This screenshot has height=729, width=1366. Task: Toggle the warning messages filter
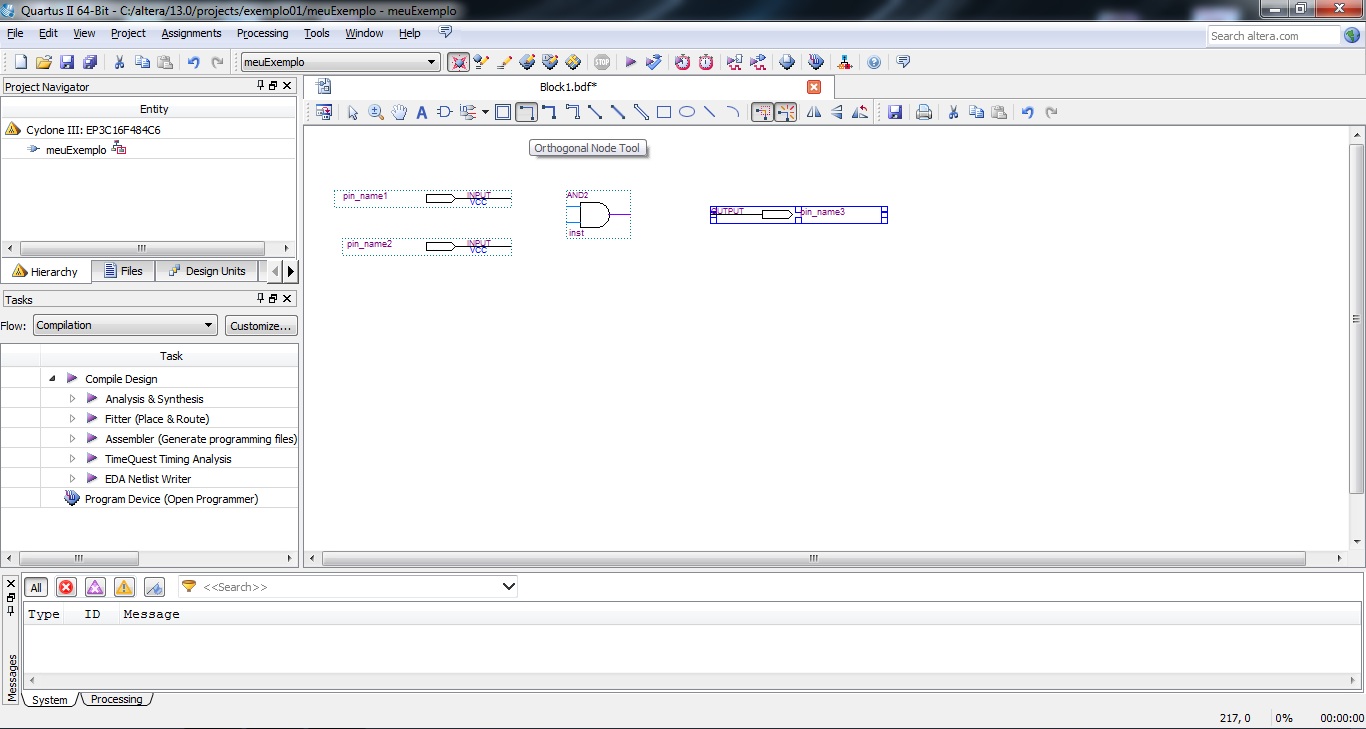tap(124, 587)
